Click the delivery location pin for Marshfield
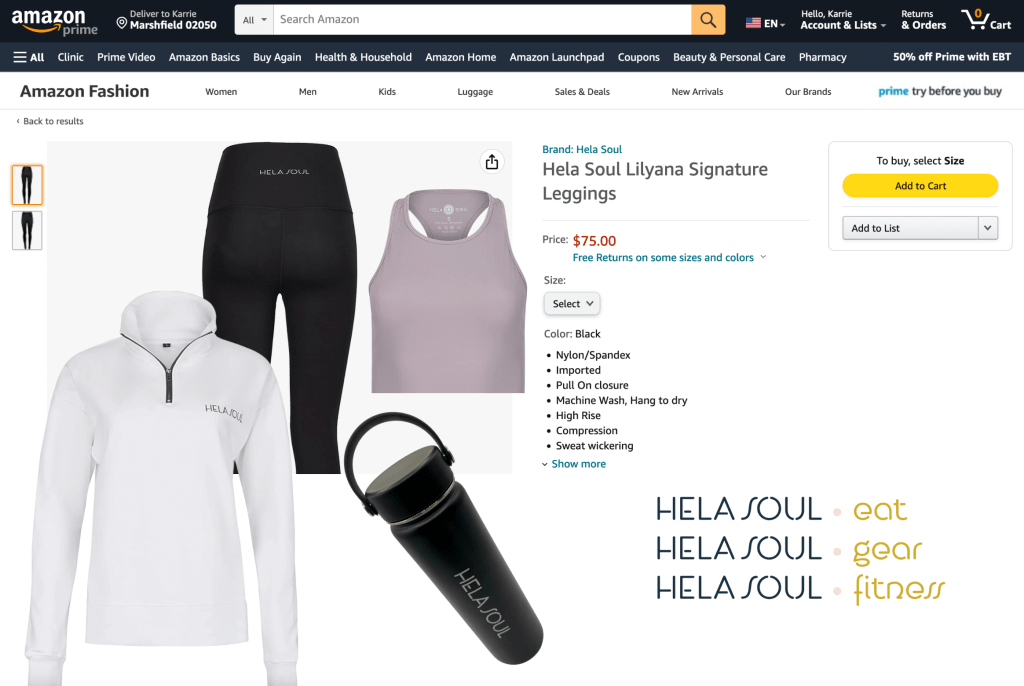Image resolution: width=1024 pixels, height=686 pixels. (x=121, y=23)
